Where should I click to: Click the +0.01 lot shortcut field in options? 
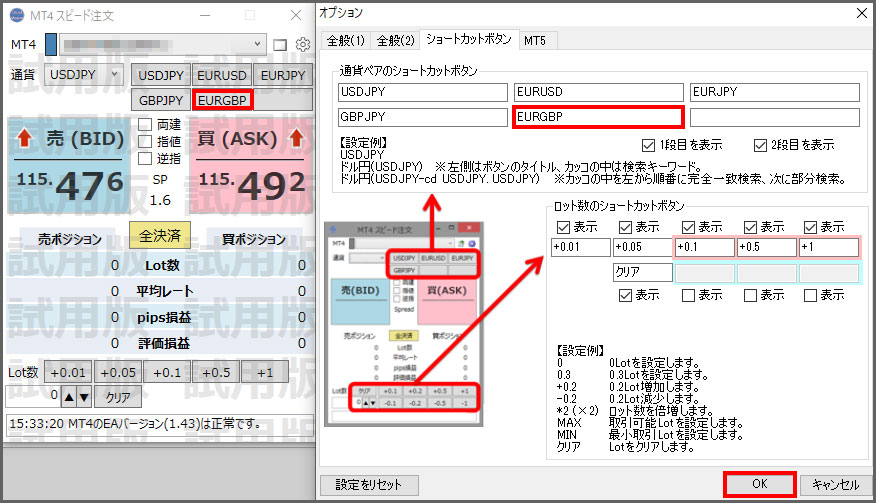pos(581,247)
